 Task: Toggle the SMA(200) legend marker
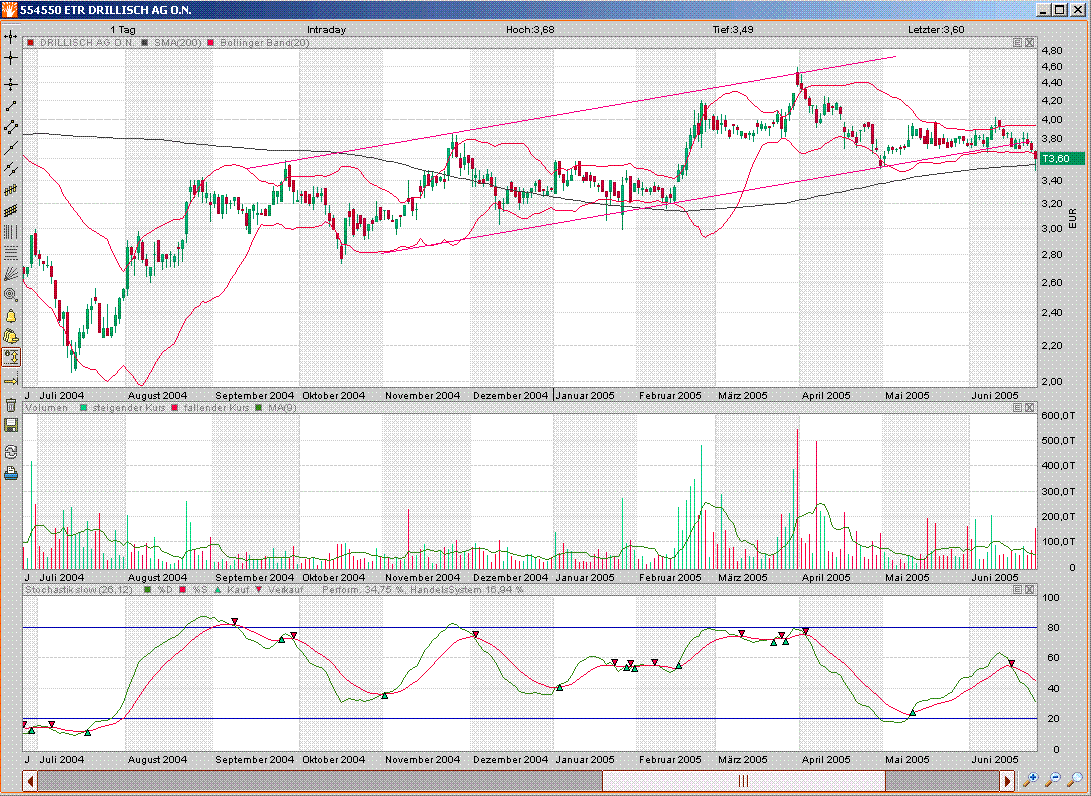click(x=146, y=42)
